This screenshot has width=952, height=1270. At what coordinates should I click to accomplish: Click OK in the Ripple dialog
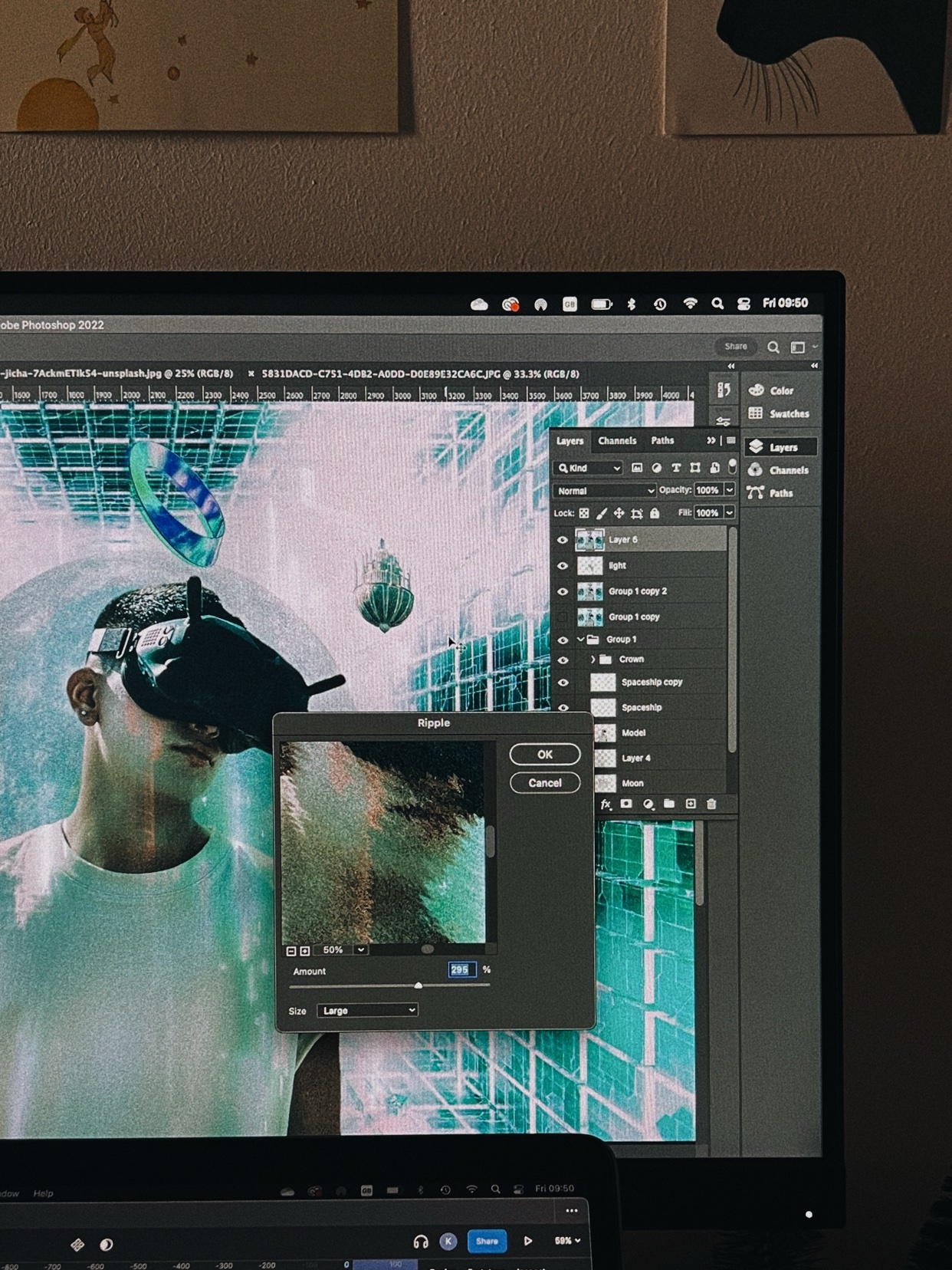pos(545,755)
